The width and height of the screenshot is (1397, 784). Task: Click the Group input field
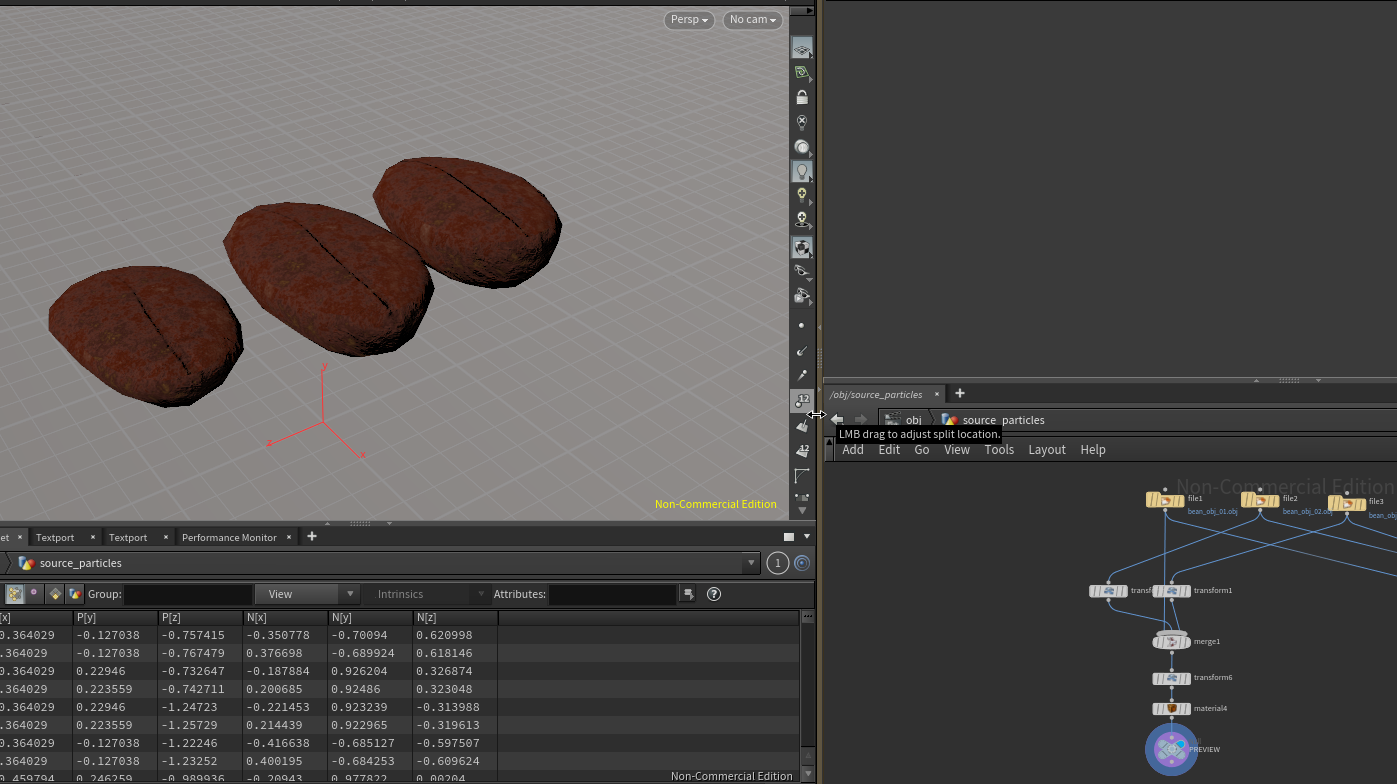[187, 594]
